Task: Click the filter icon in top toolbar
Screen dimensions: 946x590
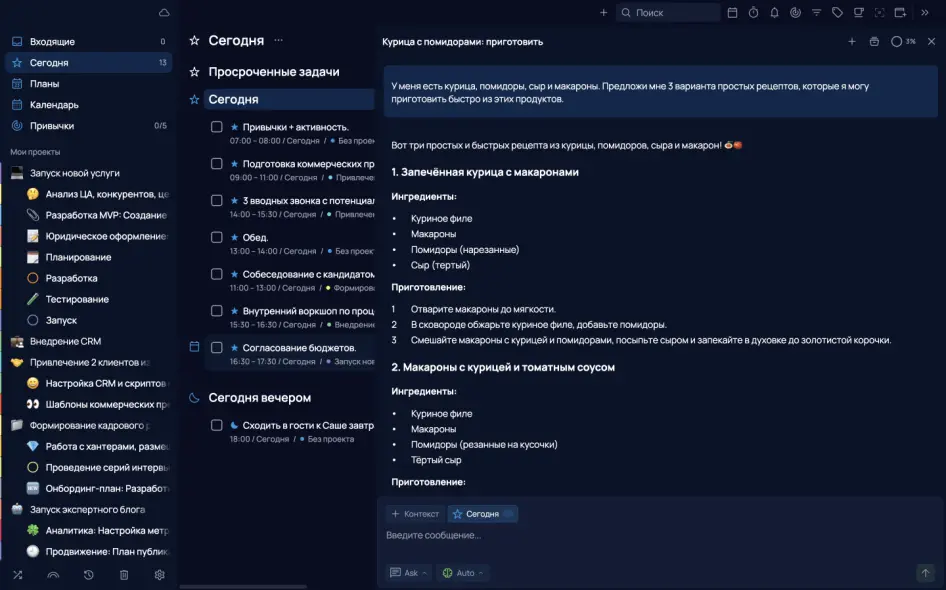Action: 816,13
